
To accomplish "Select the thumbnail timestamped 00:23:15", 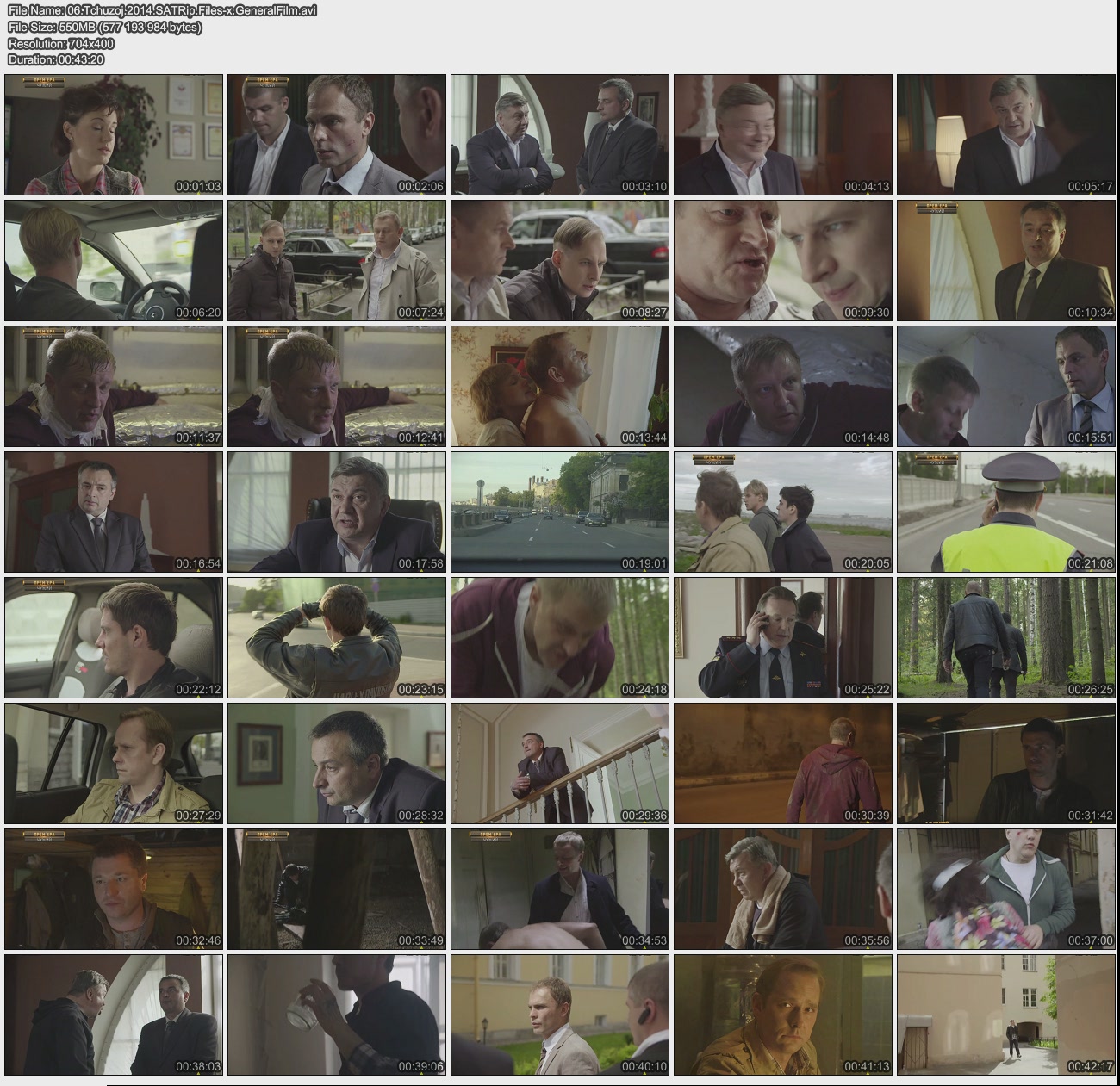I will point(337,637).
